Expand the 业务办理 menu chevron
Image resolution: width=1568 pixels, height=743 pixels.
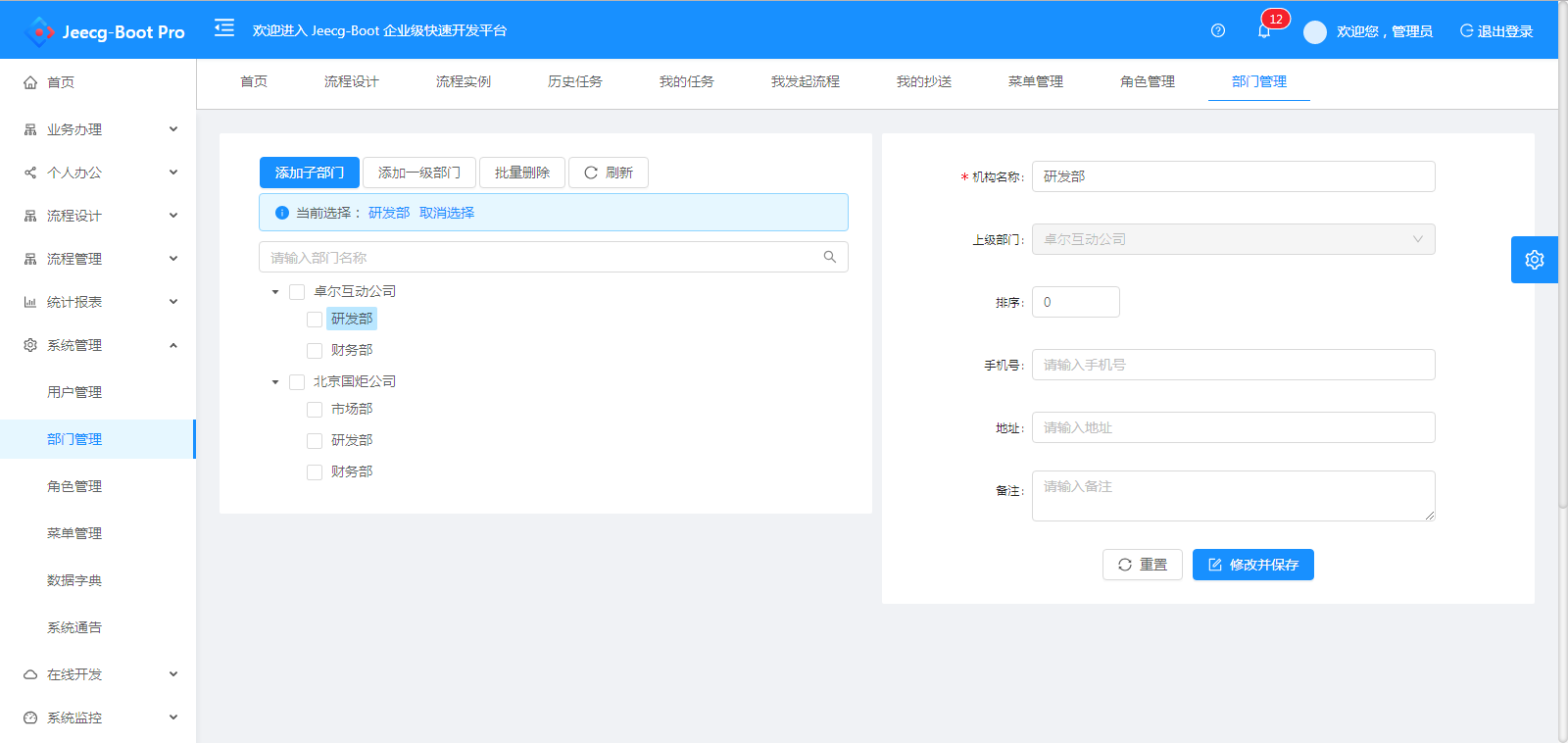pyautogui.click(x=173, y=128)
